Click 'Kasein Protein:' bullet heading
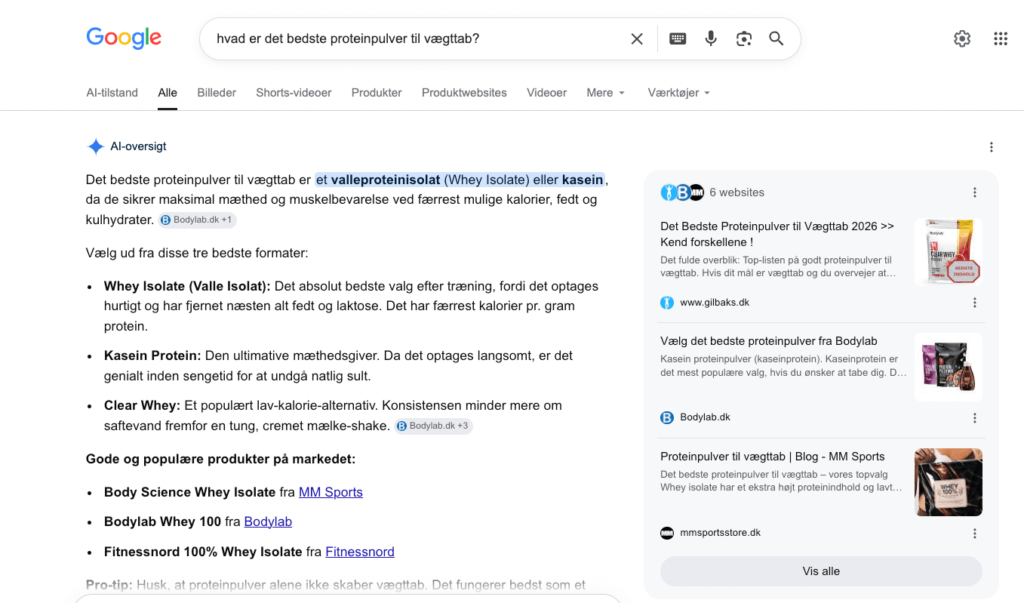The width and height of the screenshot is (1024, 603). pyautogui.click(x=152, y=356)
